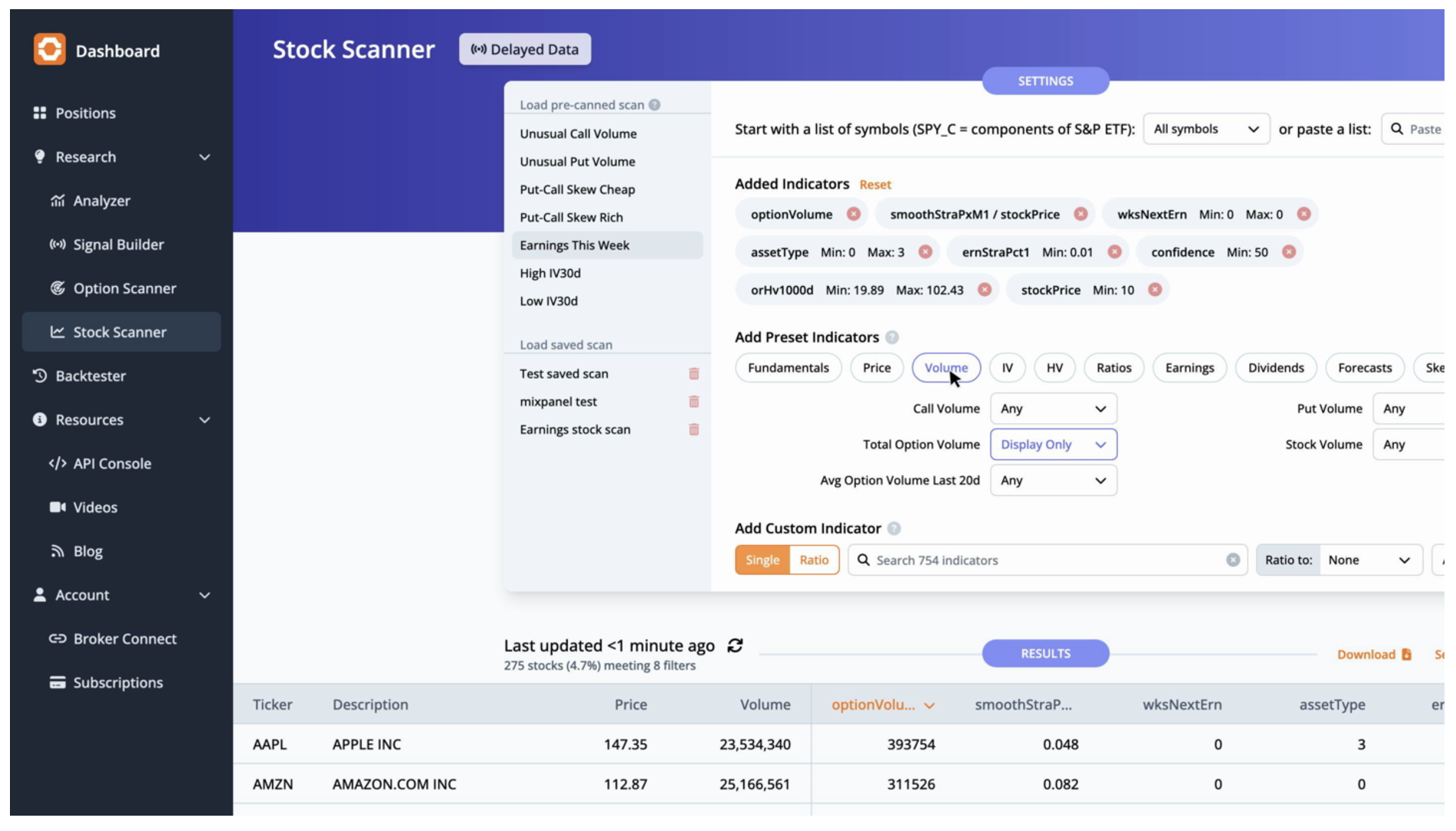The height and width of the screenshot is (831, 1456).
Task: Click the Search 754 indicators field
Action: pyautogui.click(x=1042, y=560)
